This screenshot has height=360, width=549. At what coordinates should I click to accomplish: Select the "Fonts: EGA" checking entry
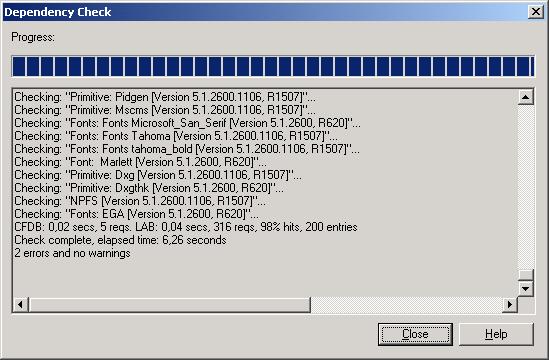pos(137,214)
